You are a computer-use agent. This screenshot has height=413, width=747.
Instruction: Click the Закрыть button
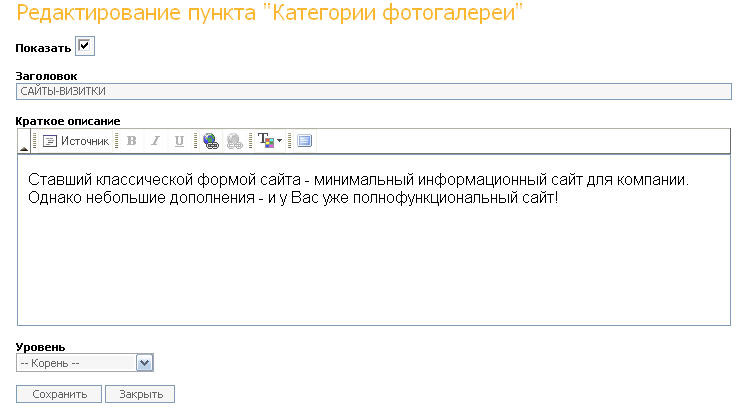140,394
